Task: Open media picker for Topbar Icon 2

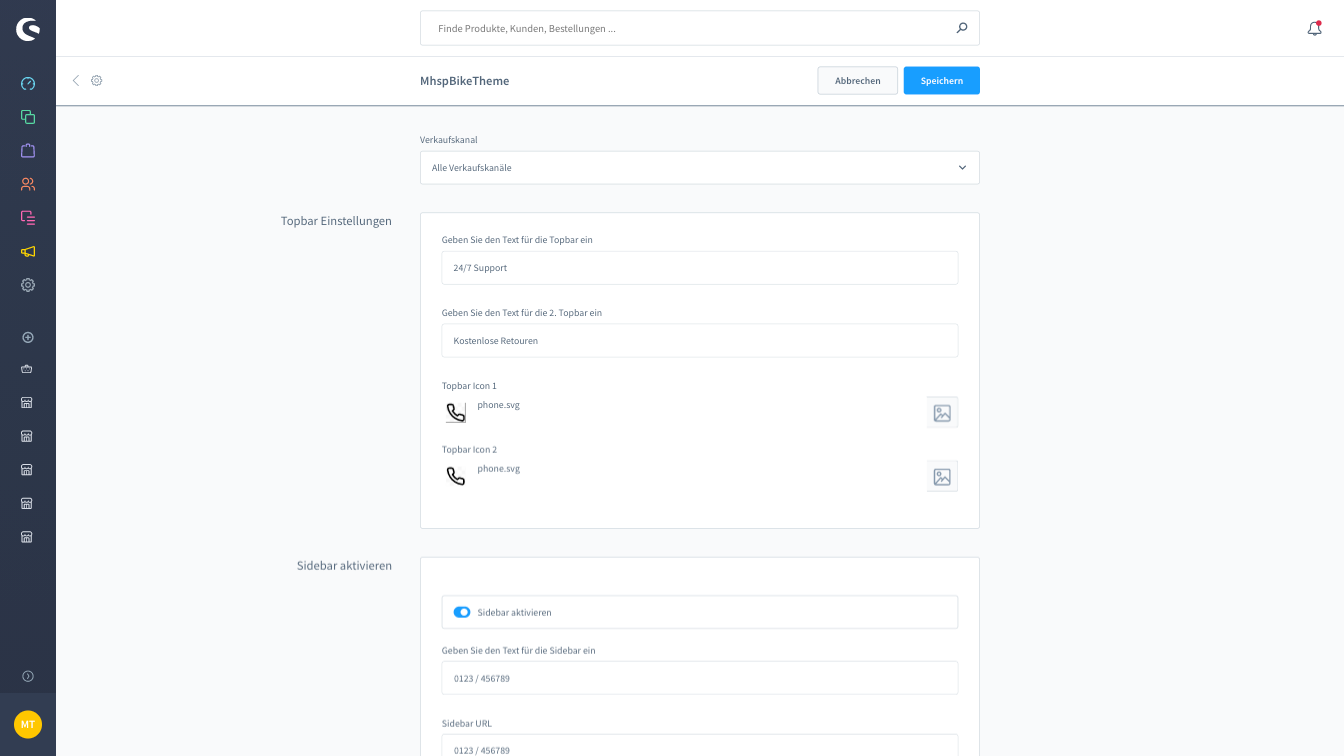Action: coord(942,476)
